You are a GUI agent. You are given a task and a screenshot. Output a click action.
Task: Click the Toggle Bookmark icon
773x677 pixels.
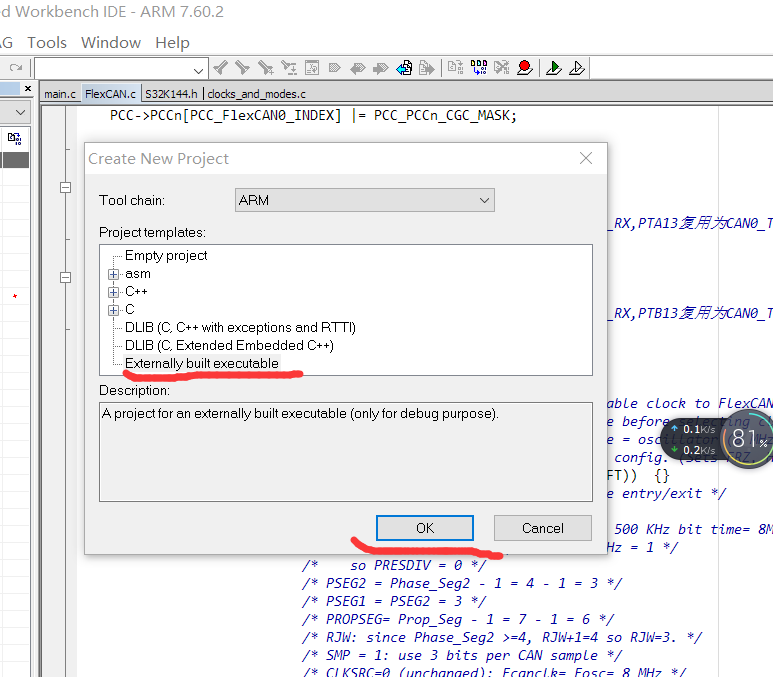[335, 68]
